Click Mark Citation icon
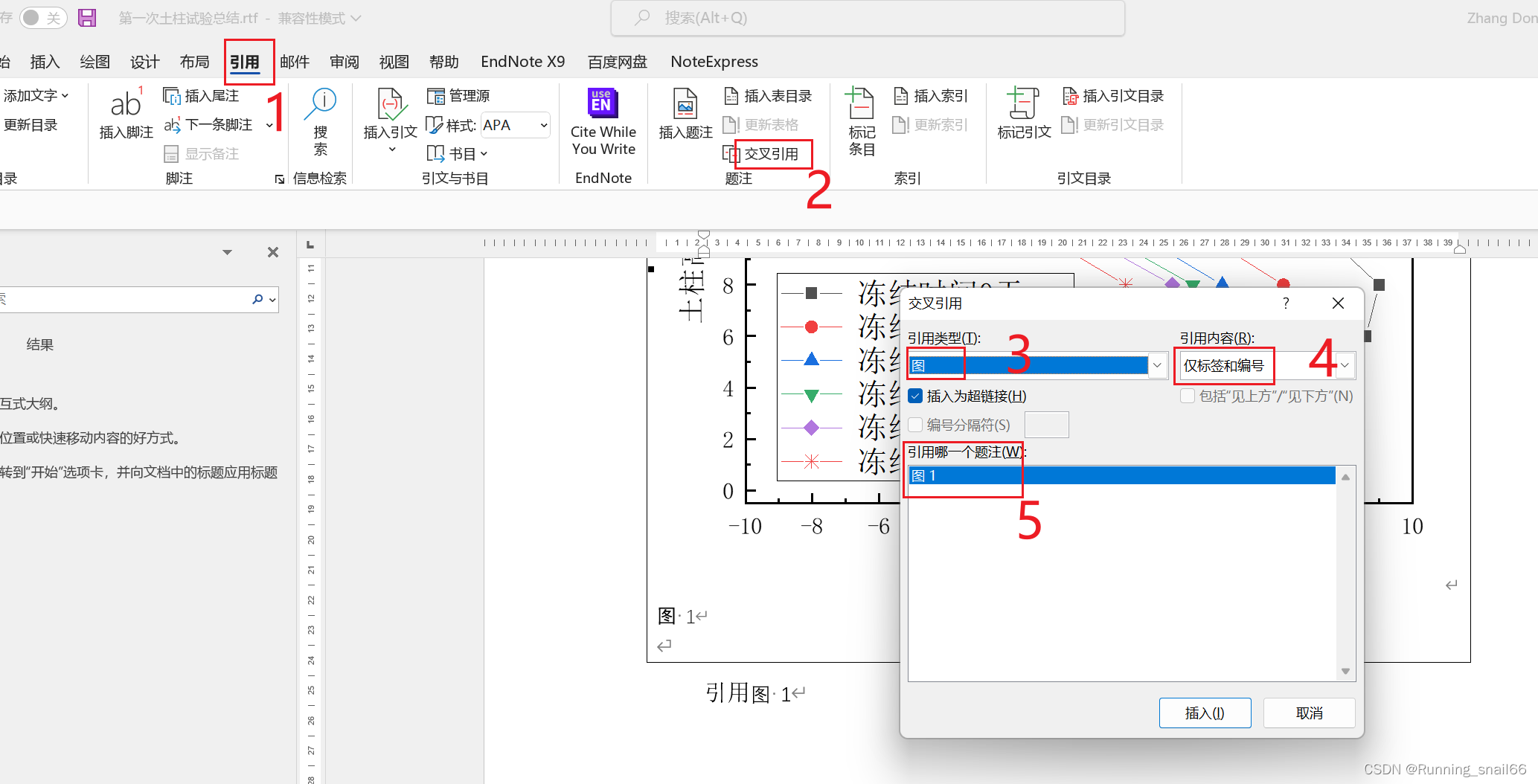 (x=1023, y=104)
